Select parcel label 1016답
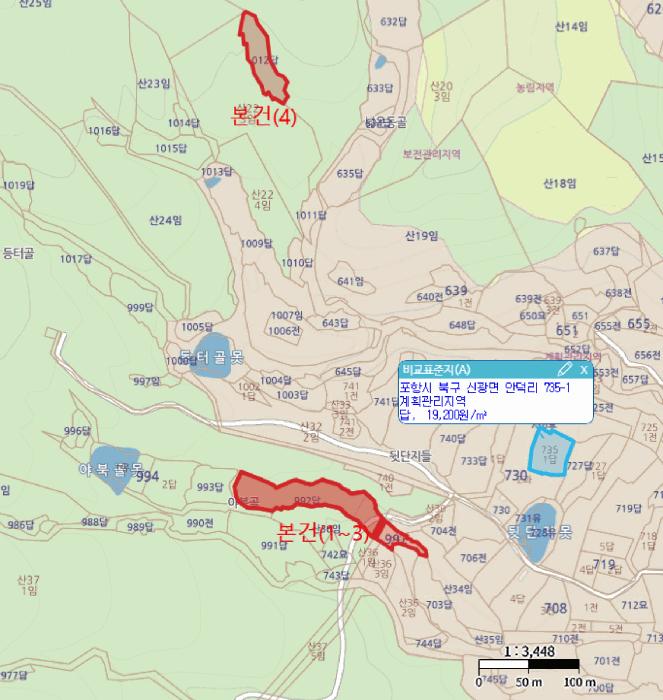The height and width of the screenshot is (700, 663). 104,131
